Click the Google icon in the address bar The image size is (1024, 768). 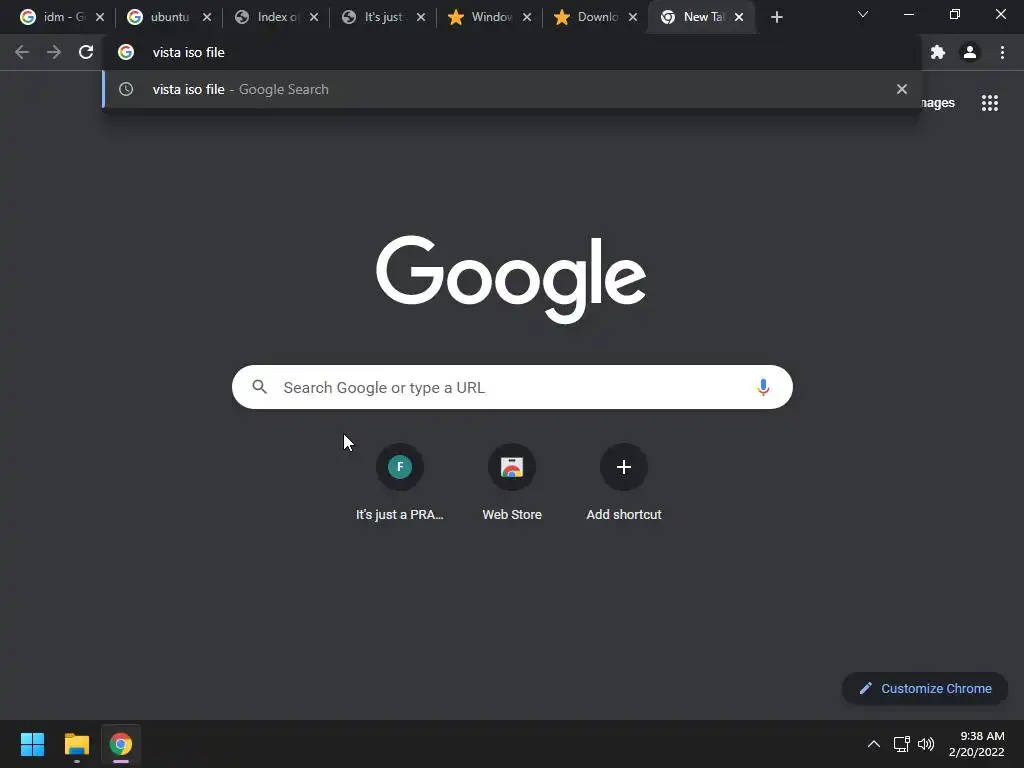coord(126,52)
